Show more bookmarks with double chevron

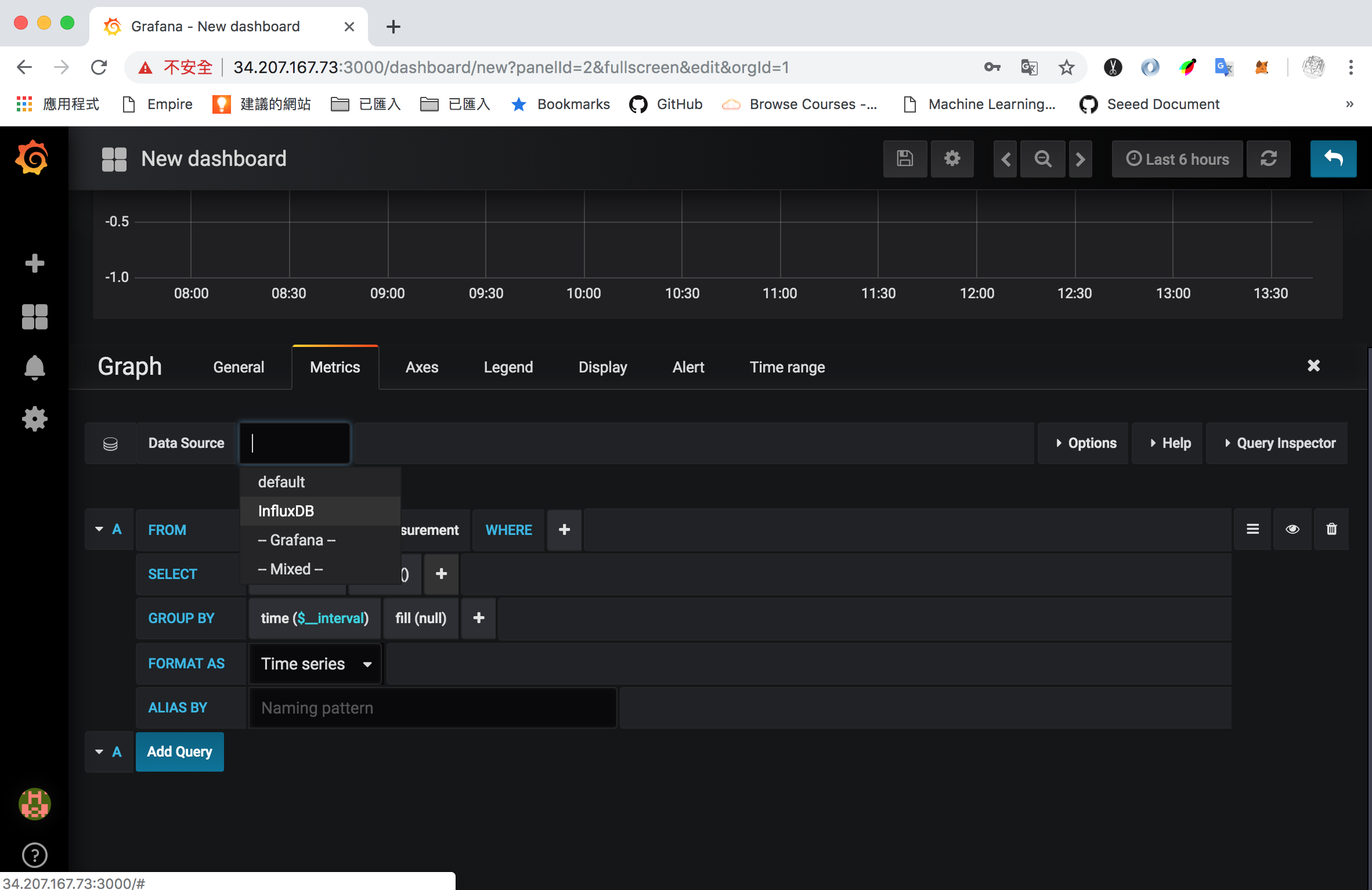(1350, 104)
